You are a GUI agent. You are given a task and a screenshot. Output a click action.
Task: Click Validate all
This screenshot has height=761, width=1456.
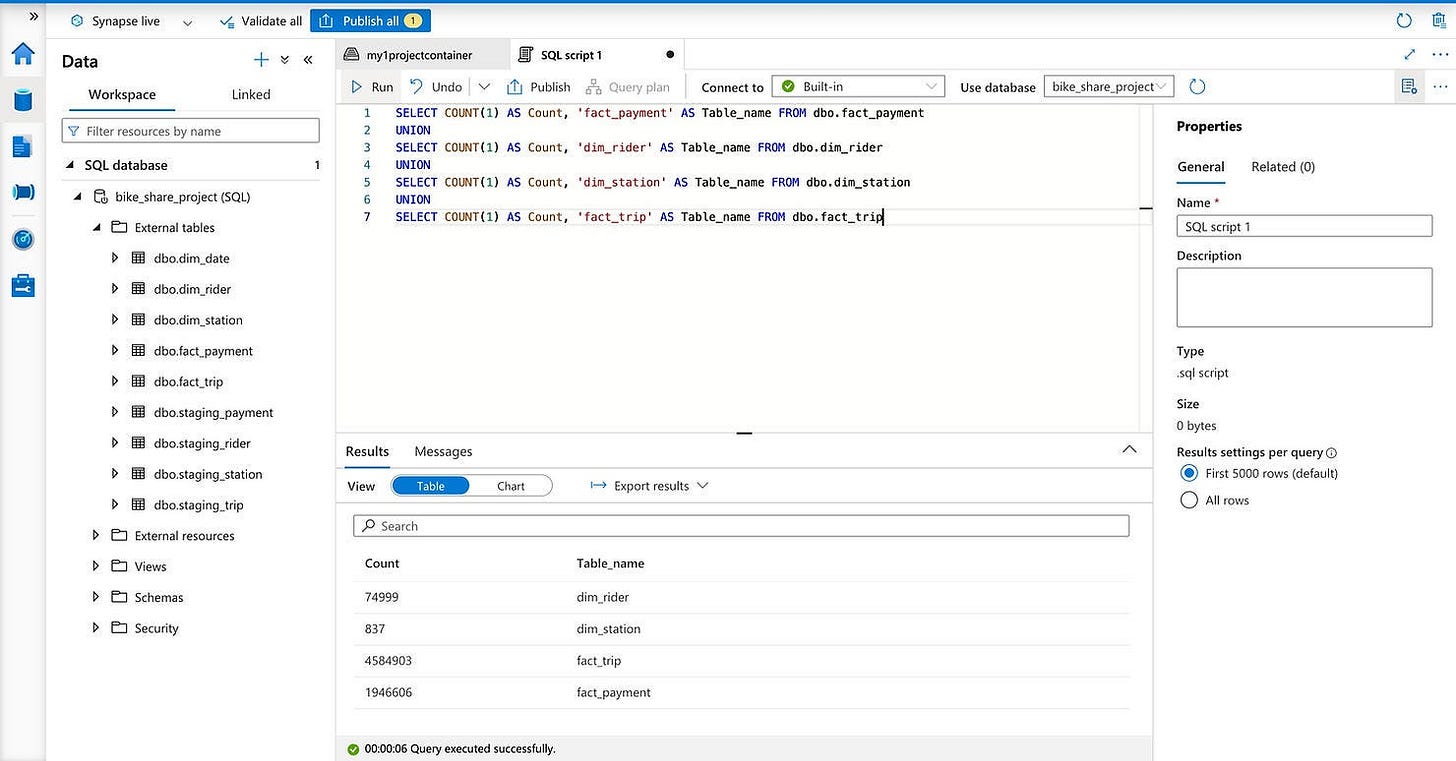coord(260,21)
